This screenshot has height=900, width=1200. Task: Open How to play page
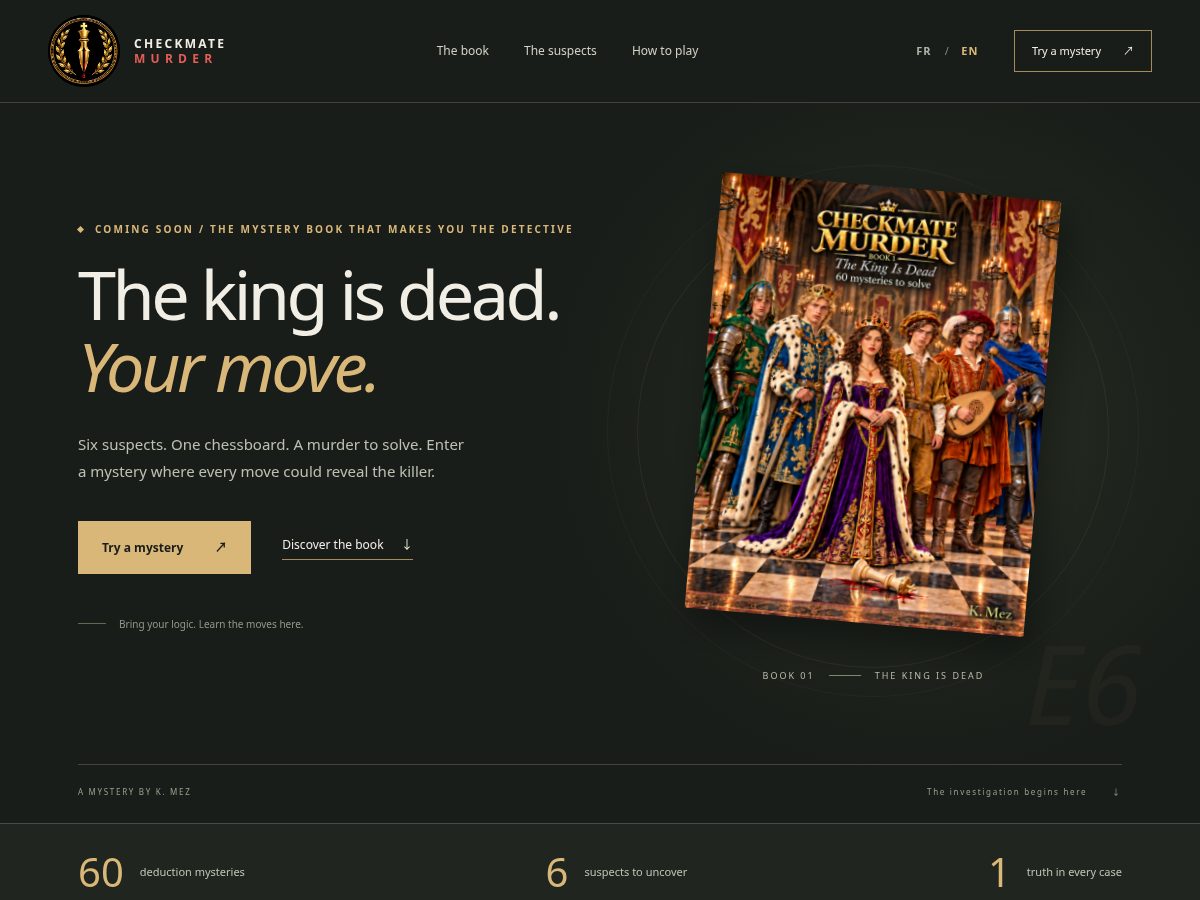click(665, 51)
